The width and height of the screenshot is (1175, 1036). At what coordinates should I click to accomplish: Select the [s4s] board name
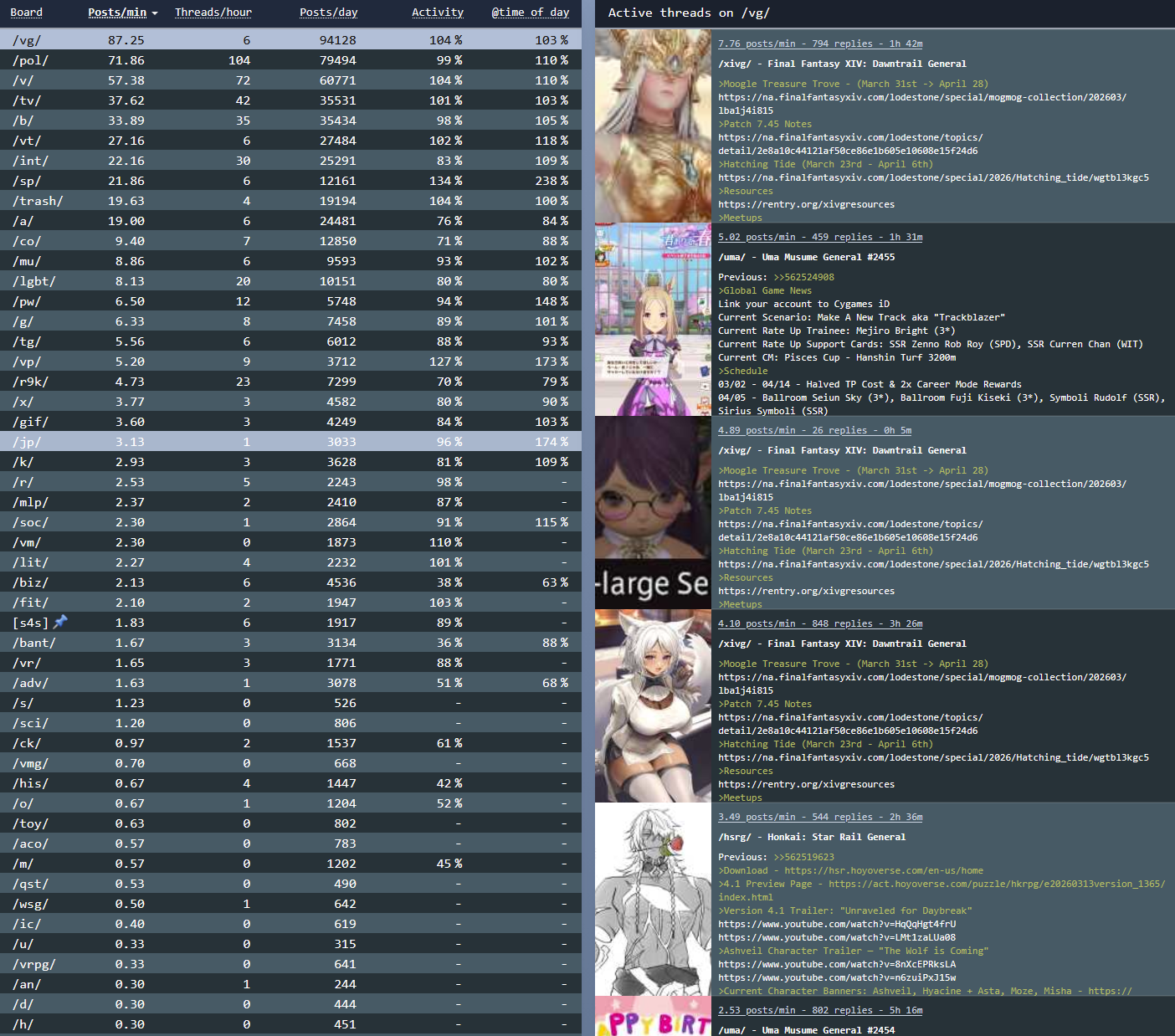tap(31, 623)
